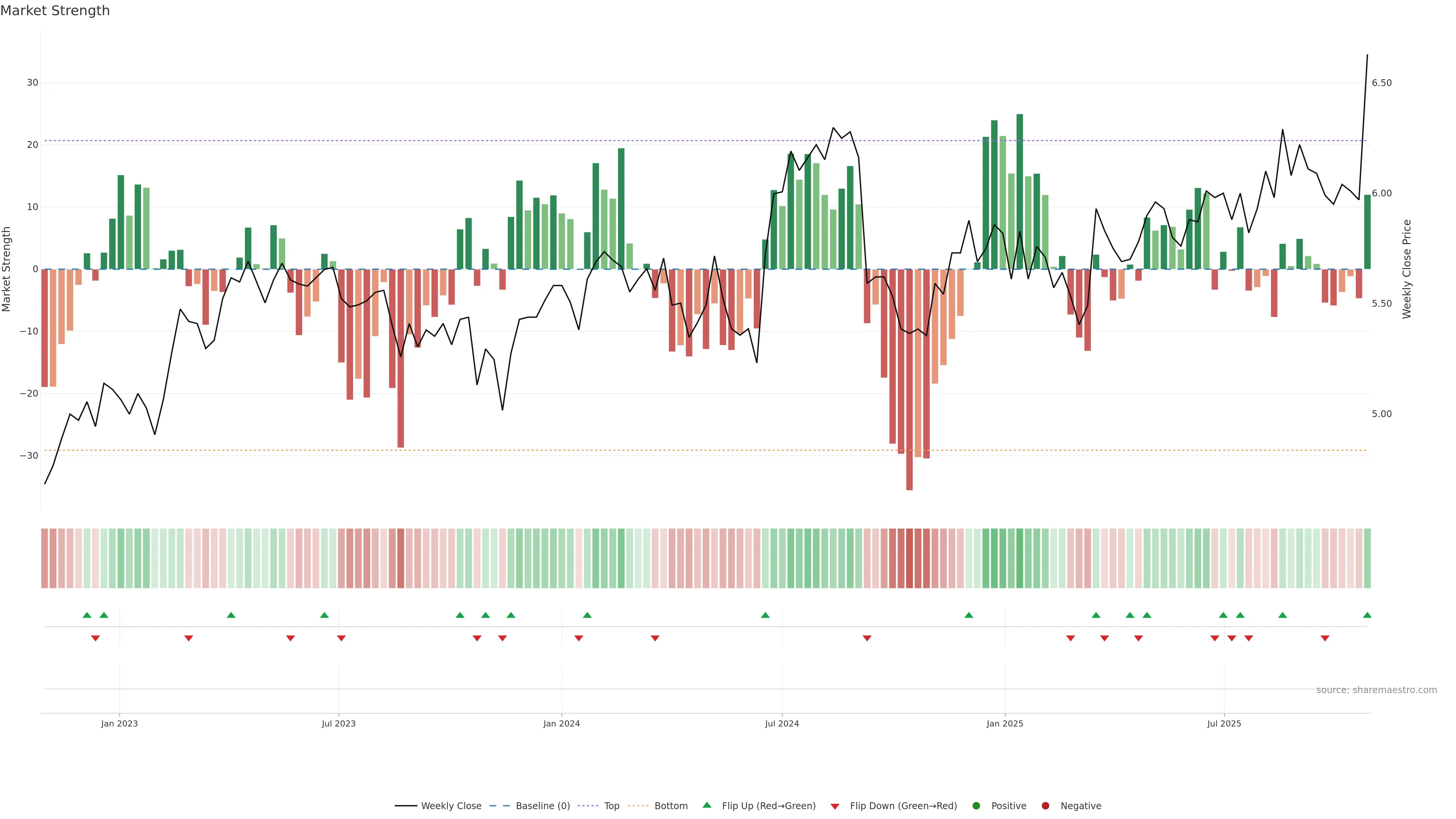Click the dark red Negative circle legend icon
The width and height of the screenshot is (1456, 819).
coord(1045,806)
